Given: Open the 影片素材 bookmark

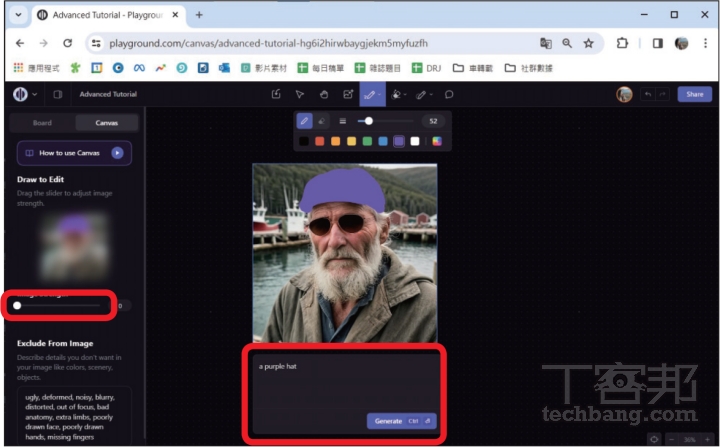Looking at the screenshot, I should pos(264,68).
